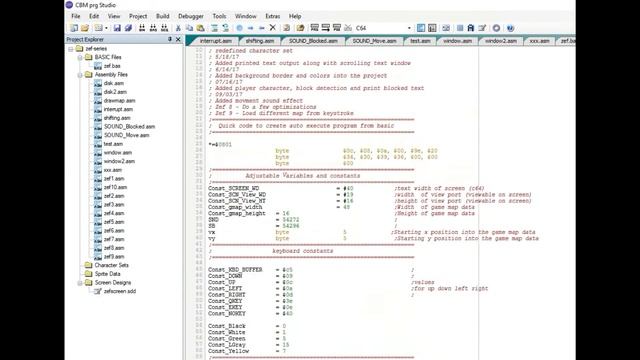Click the Copy toolbar icon

pyautogui.click(x=189, y=28)
